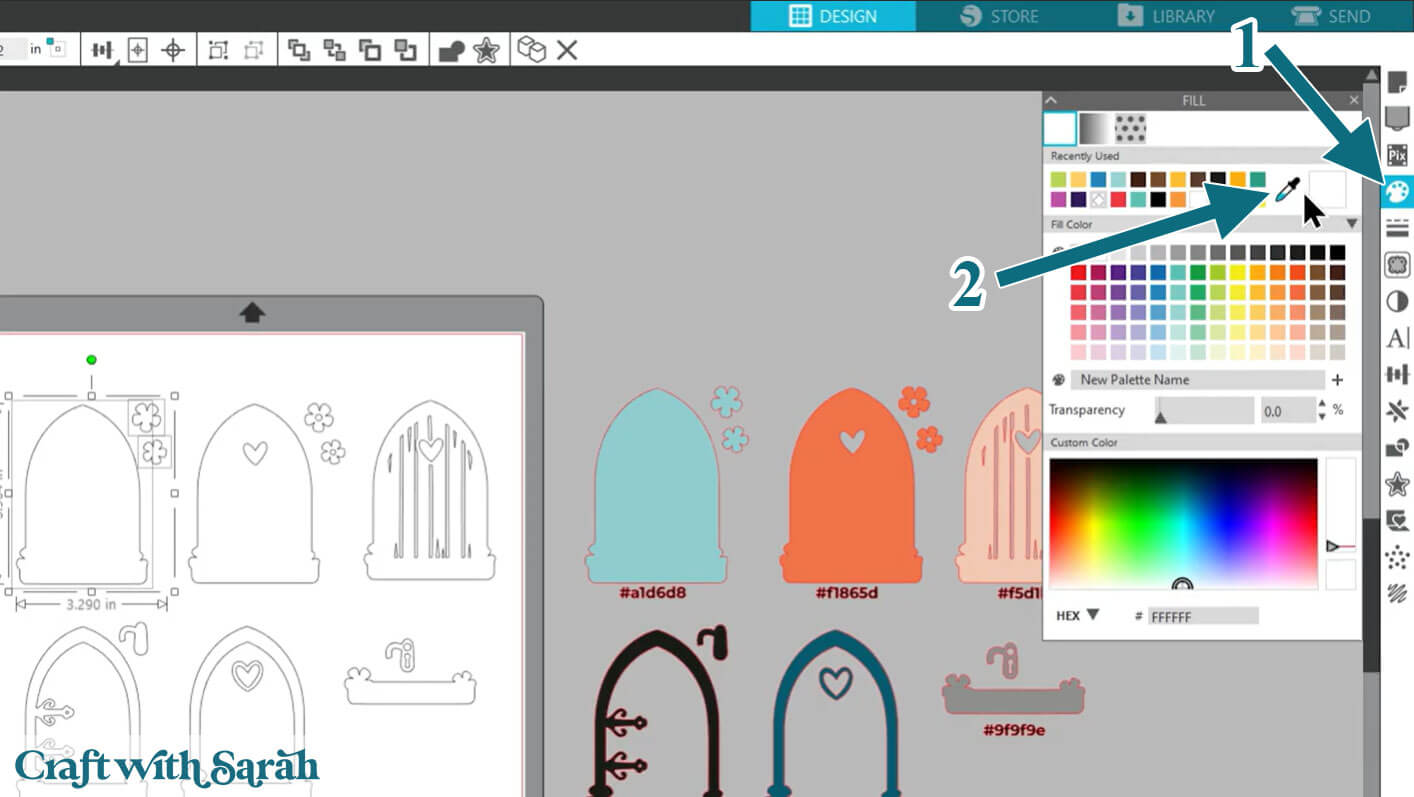Collapse the Fill Color section arrow
The image size is (1414, 797).
click(x=1352, y=224)
